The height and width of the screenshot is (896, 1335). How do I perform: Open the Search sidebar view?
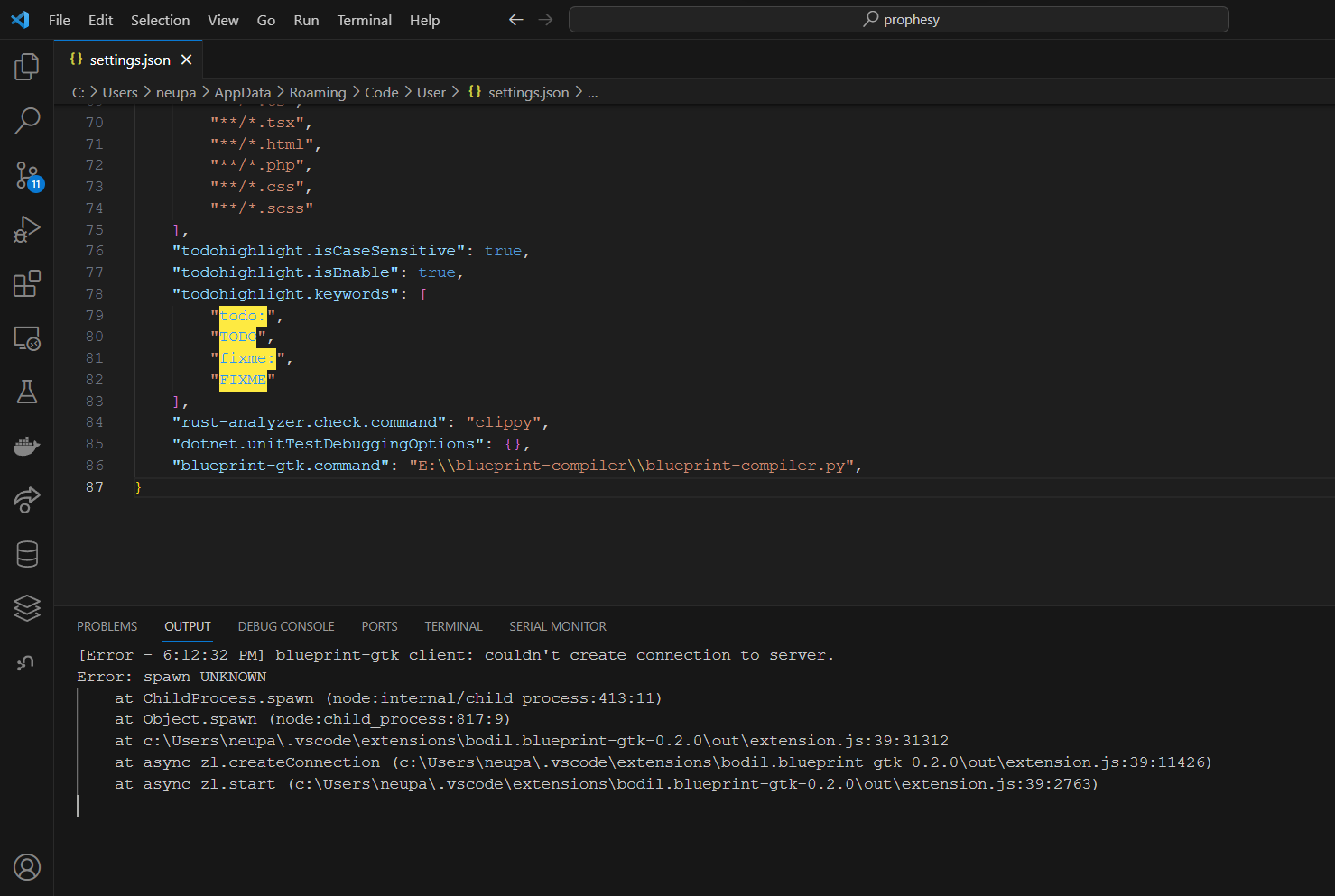(26, 120)
